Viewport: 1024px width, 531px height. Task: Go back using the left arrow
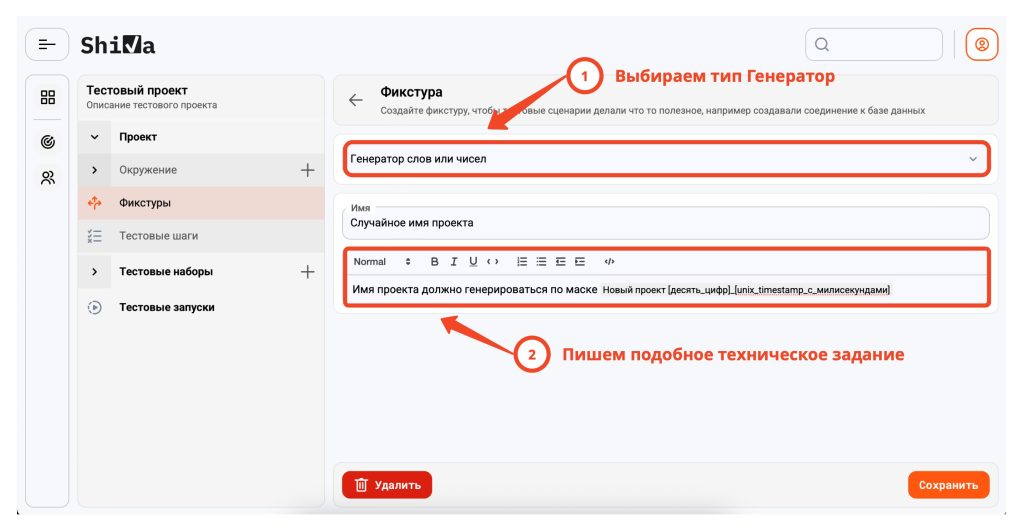point(355,100)
